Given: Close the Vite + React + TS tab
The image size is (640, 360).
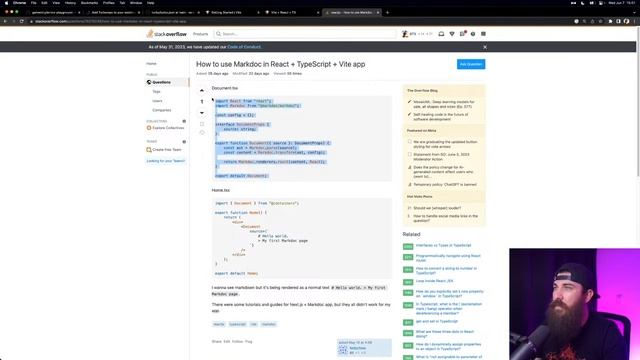Looking at the screenshot, I should [318, 12].
